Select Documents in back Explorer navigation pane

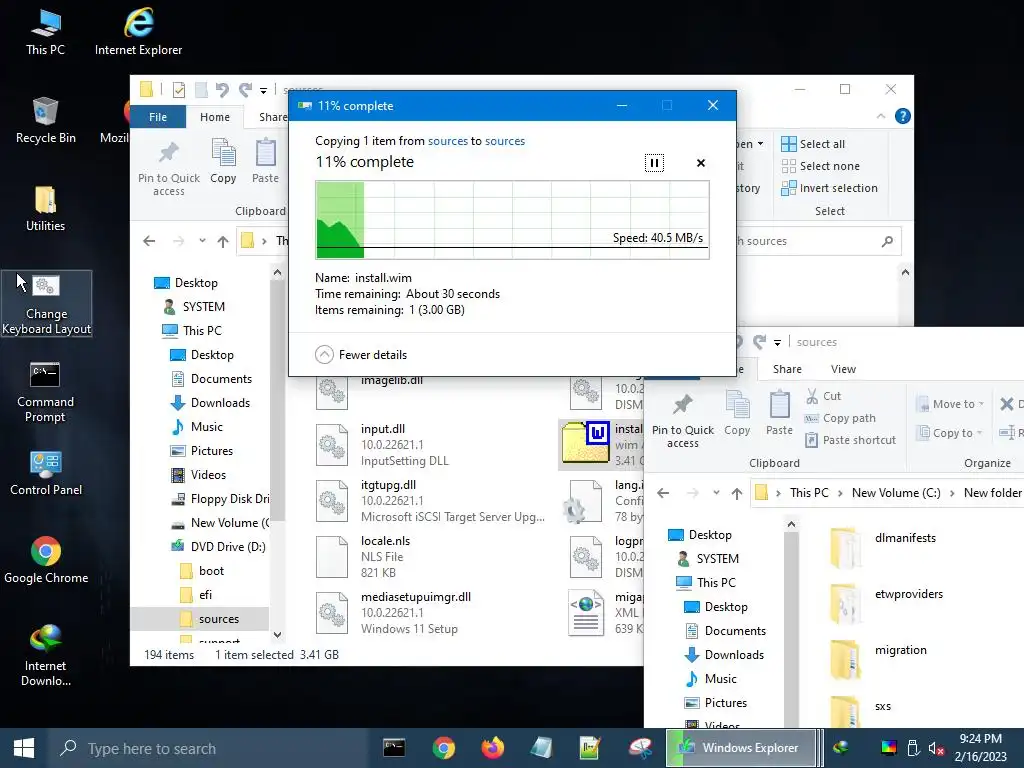tap(212, 379)
